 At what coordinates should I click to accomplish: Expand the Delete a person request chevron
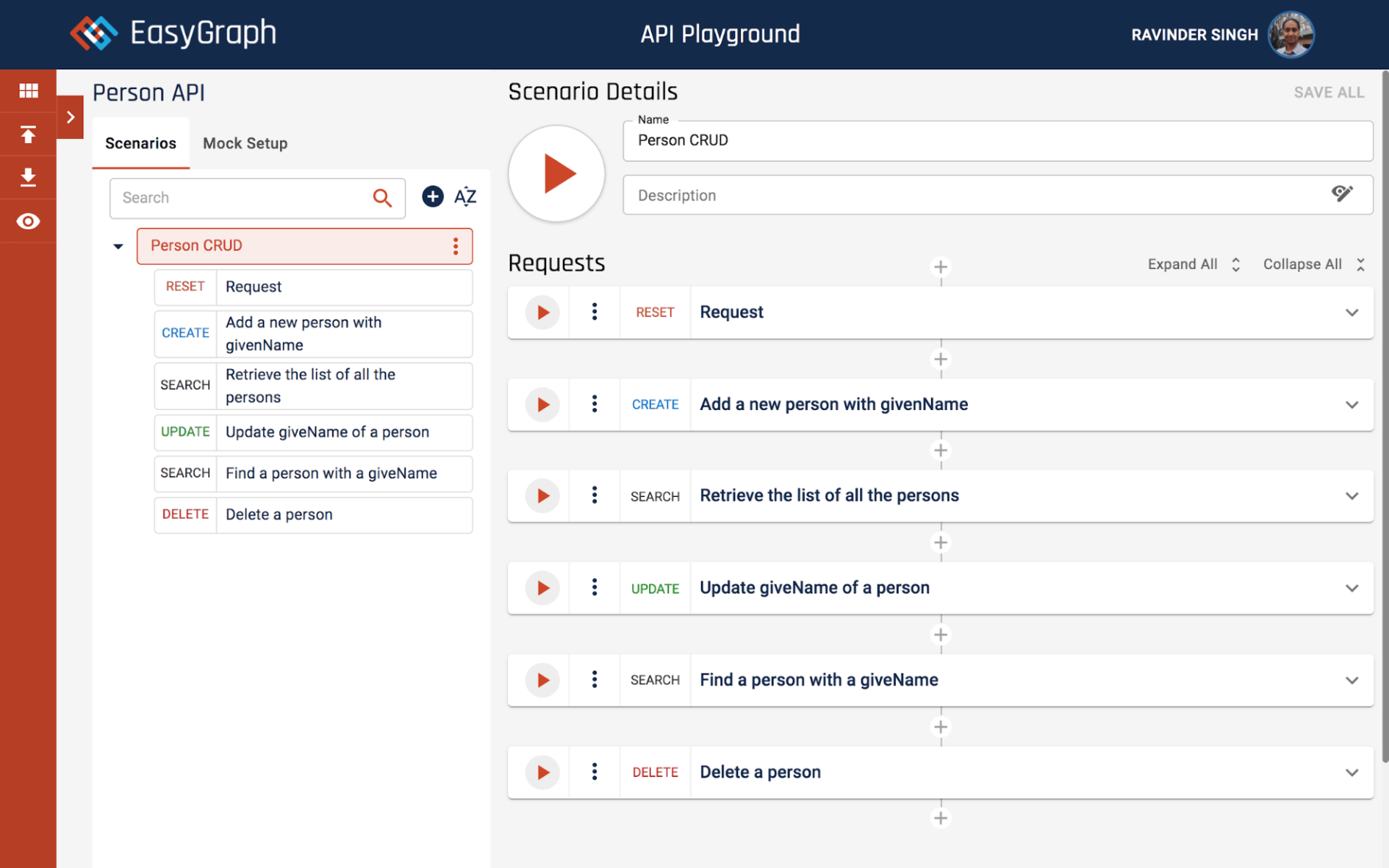click(x=1351, y=773)
